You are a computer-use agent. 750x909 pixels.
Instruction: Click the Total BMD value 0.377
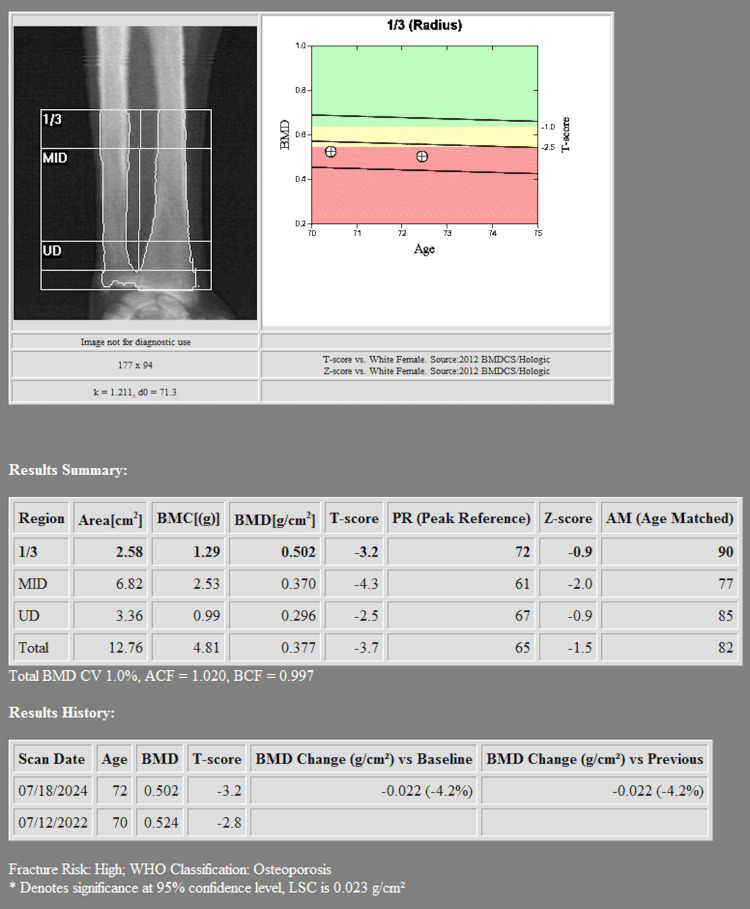click(298, 648)
